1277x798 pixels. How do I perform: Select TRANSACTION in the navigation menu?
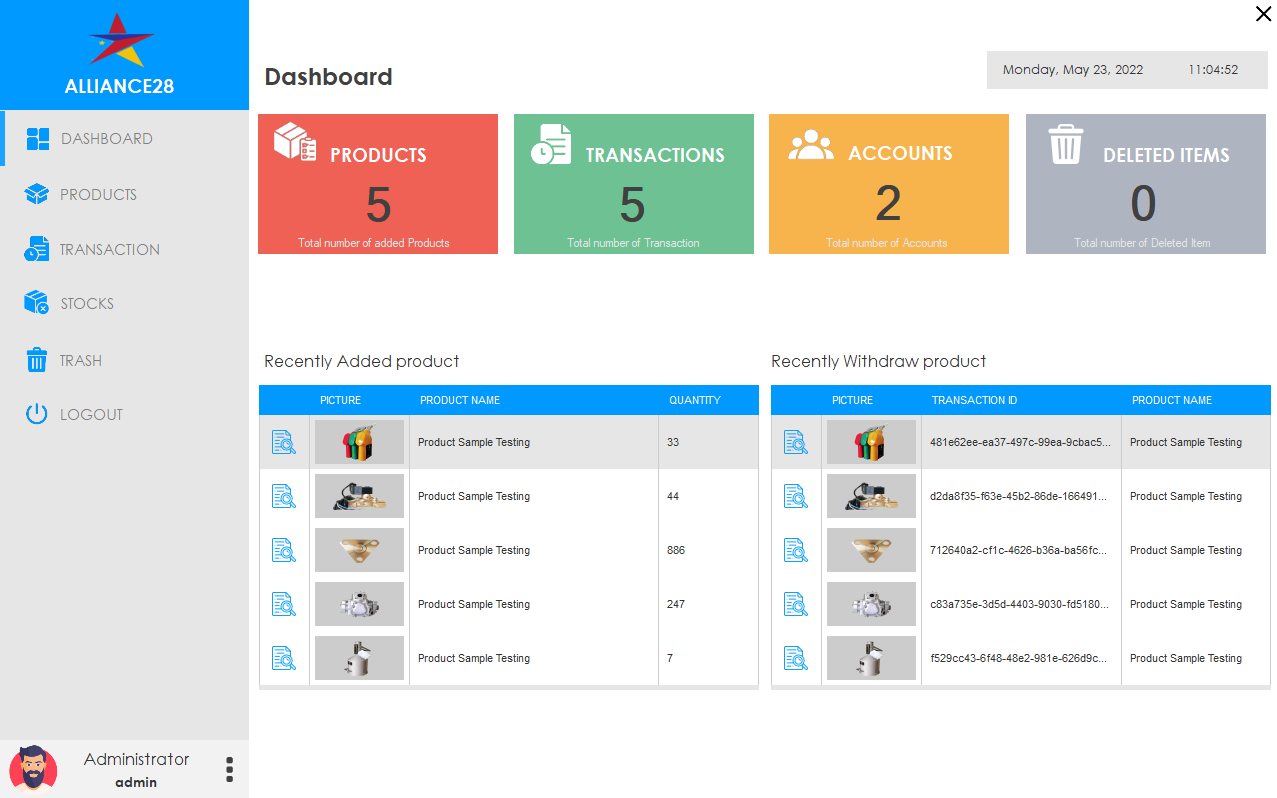coord(110,248)
